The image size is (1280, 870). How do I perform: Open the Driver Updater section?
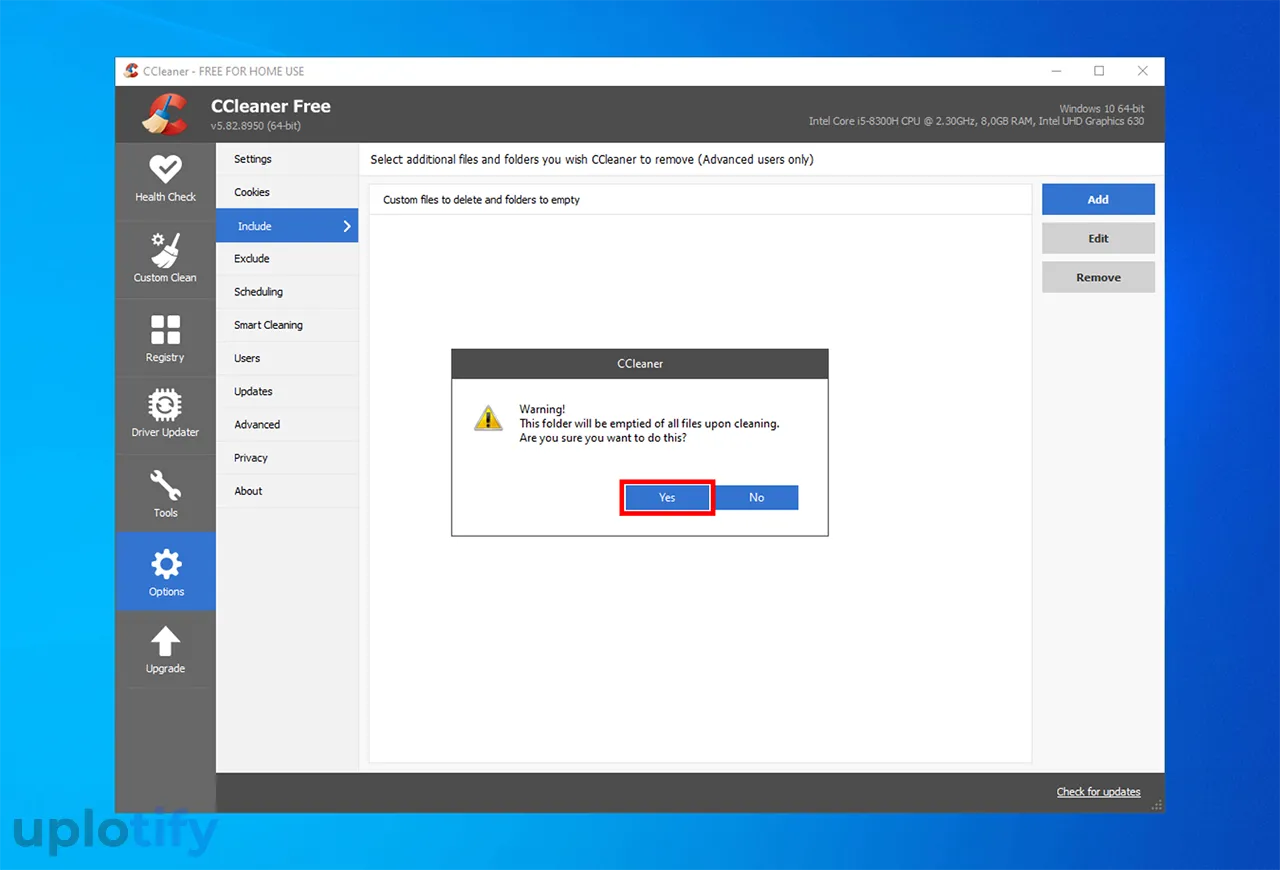(x=165, y=416)
